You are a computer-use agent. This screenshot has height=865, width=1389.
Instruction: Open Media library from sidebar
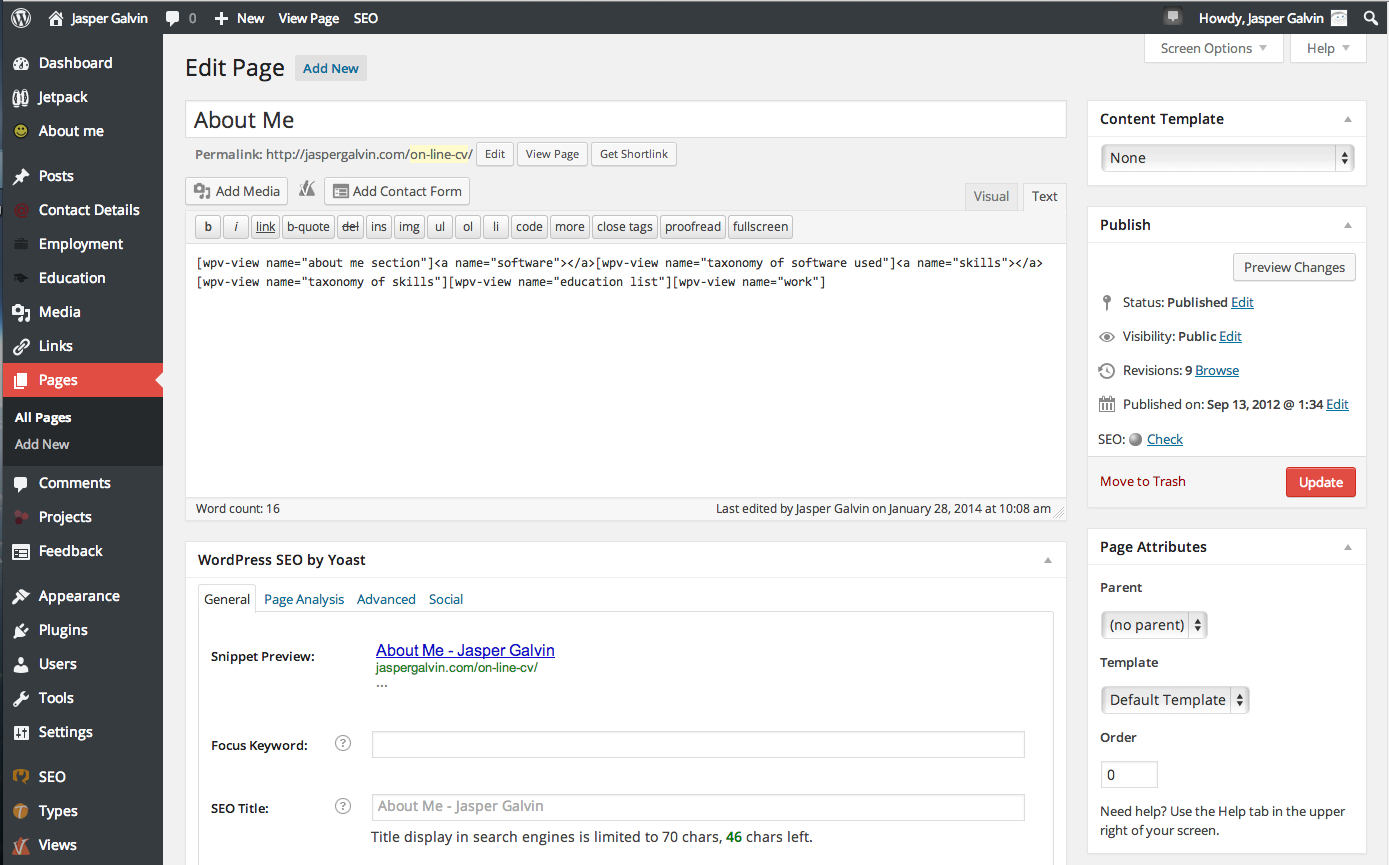59,312
